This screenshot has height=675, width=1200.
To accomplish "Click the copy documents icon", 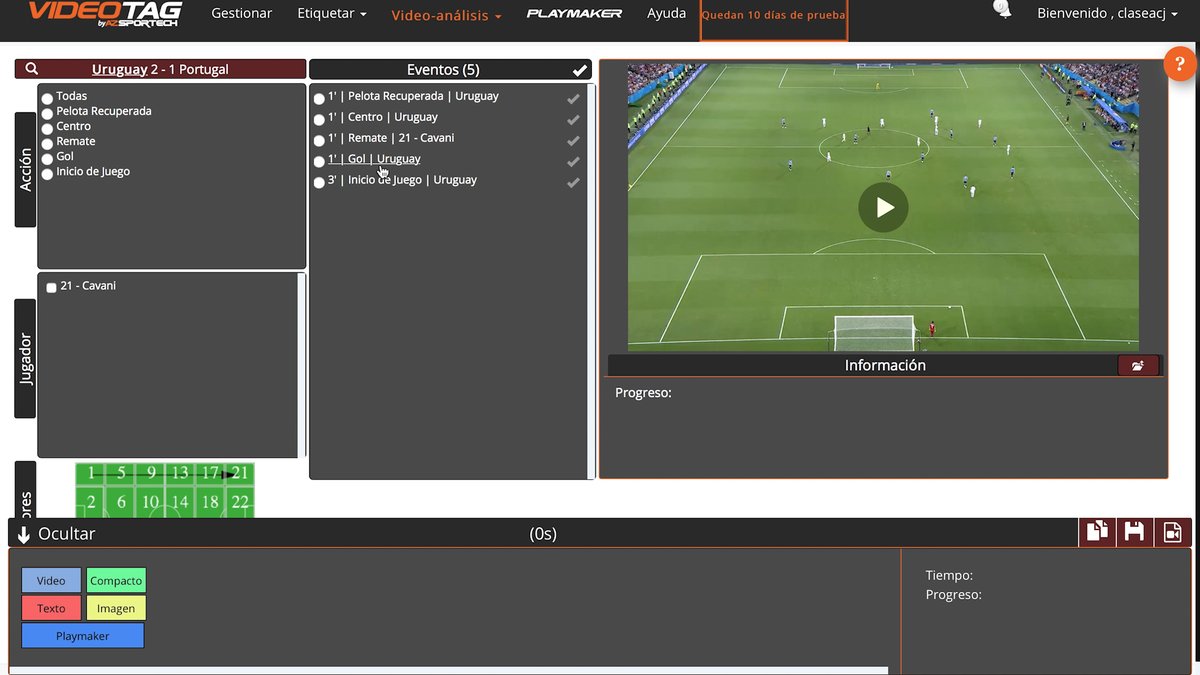I will coord(1097,532).
